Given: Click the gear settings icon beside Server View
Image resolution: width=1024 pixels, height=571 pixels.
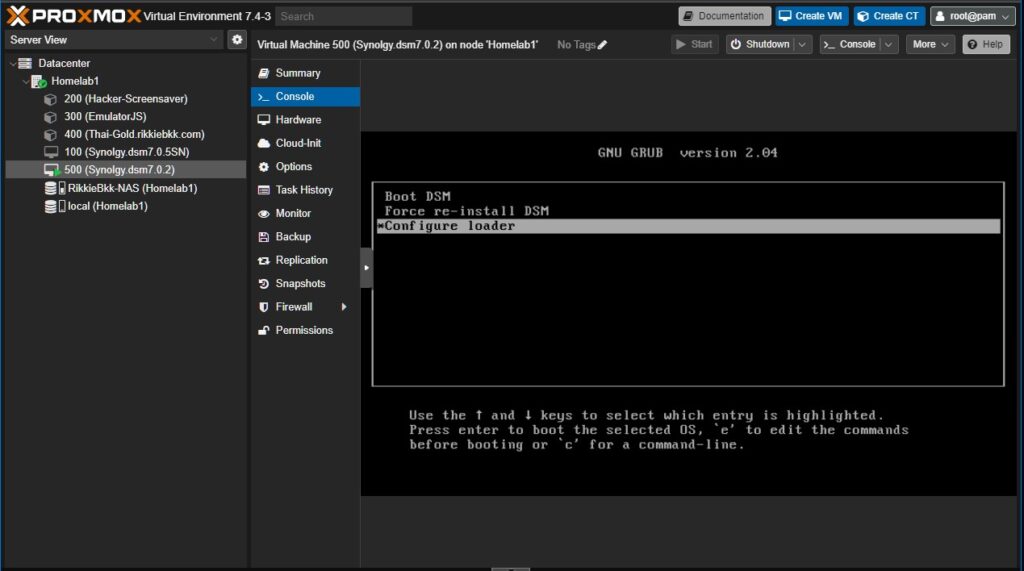Looking at the screenshot, I should click(237, 40).
